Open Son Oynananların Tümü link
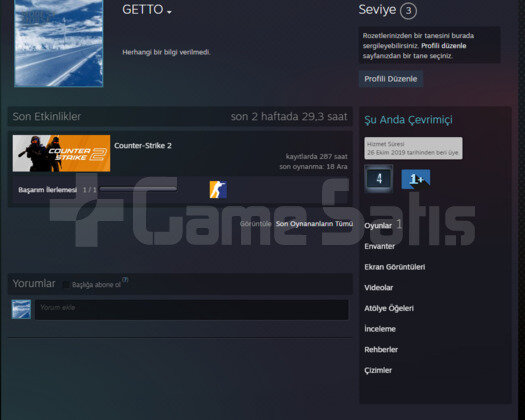 (314, 224)
